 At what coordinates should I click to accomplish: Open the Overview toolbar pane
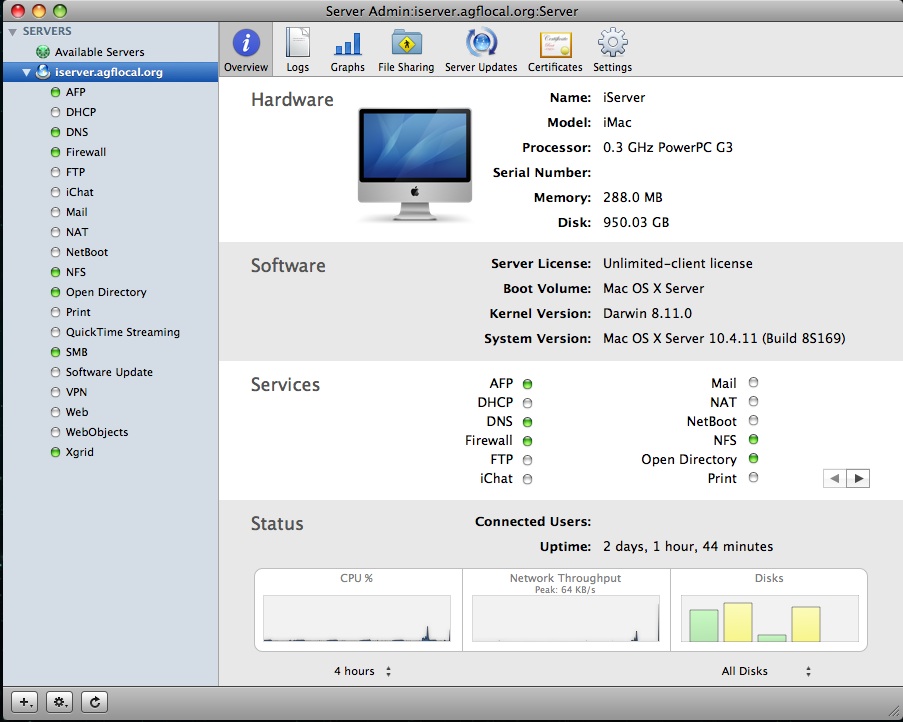point(246,49)
